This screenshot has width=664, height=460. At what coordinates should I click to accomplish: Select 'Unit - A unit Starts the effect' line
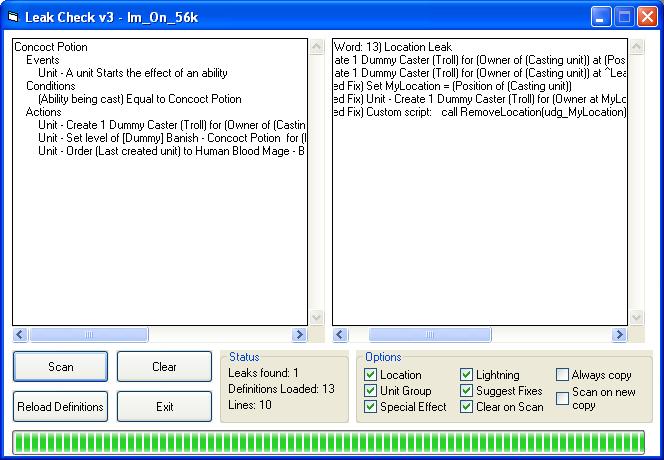pyautogui.click(x=133, y=73)
